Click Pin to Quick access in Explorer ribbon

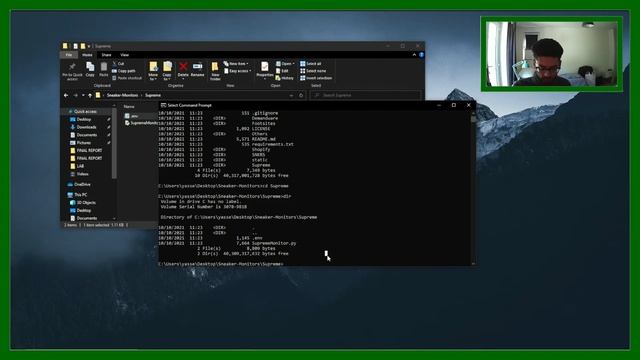[x=72, y=71]
